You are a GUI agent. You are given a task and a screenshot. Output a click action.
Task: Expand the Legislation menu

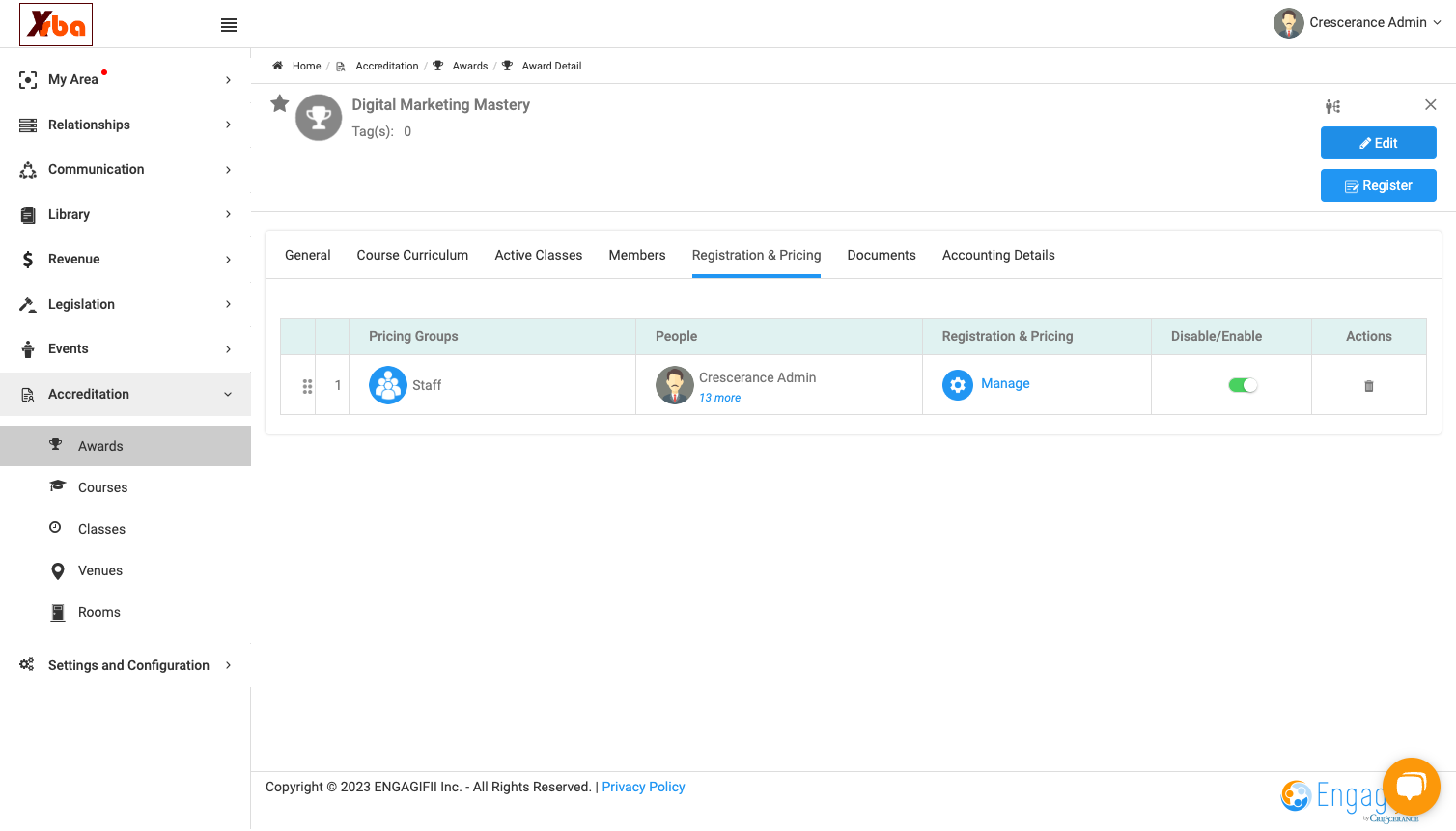click(126, 304)
